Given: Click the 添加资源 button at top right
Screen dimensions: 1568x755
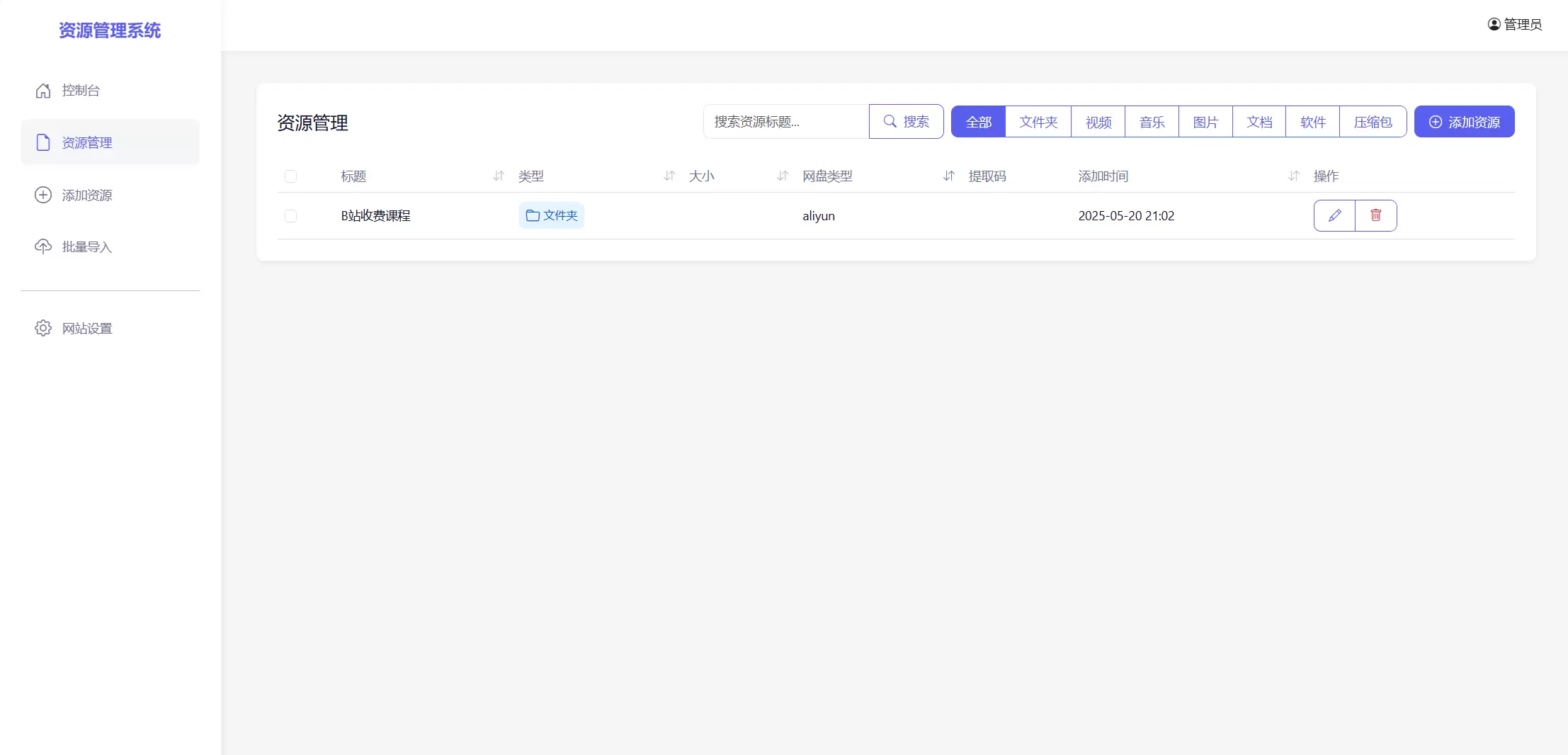Looking at the screenshot, I should [x=1464, y=121].
